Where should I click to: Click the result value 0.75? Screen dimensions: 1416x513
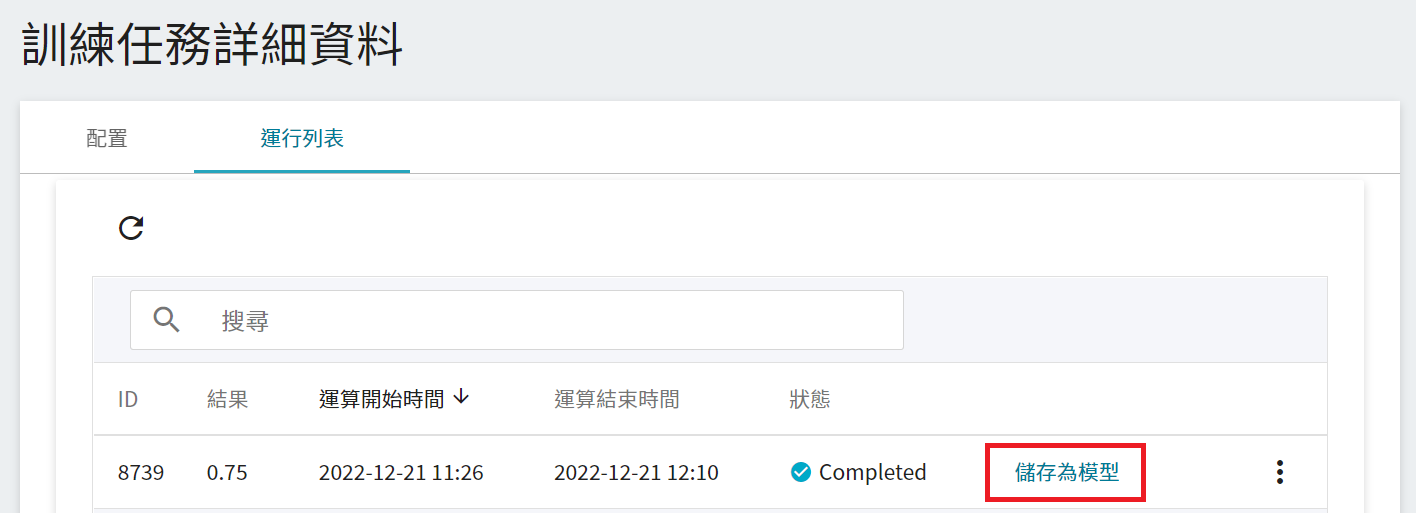(227, 472)
